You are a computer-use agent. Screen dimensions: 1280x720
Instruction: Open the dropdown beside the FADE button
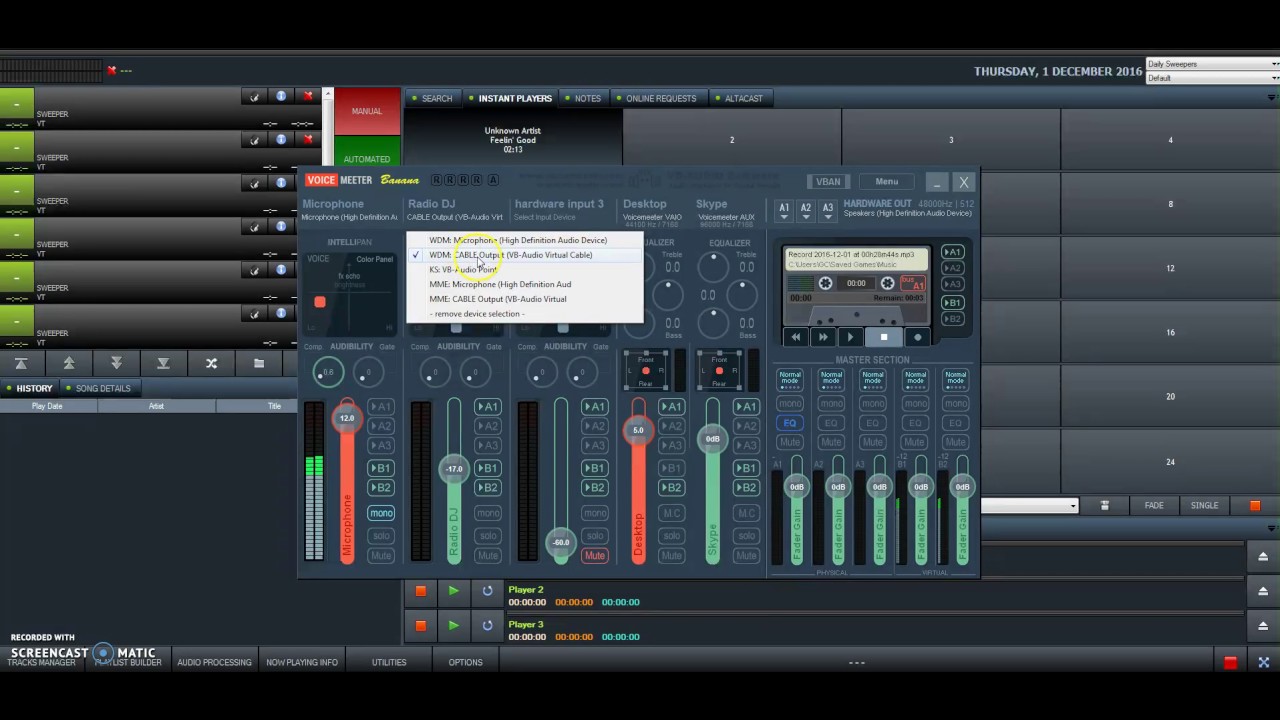click(1030, 506)
